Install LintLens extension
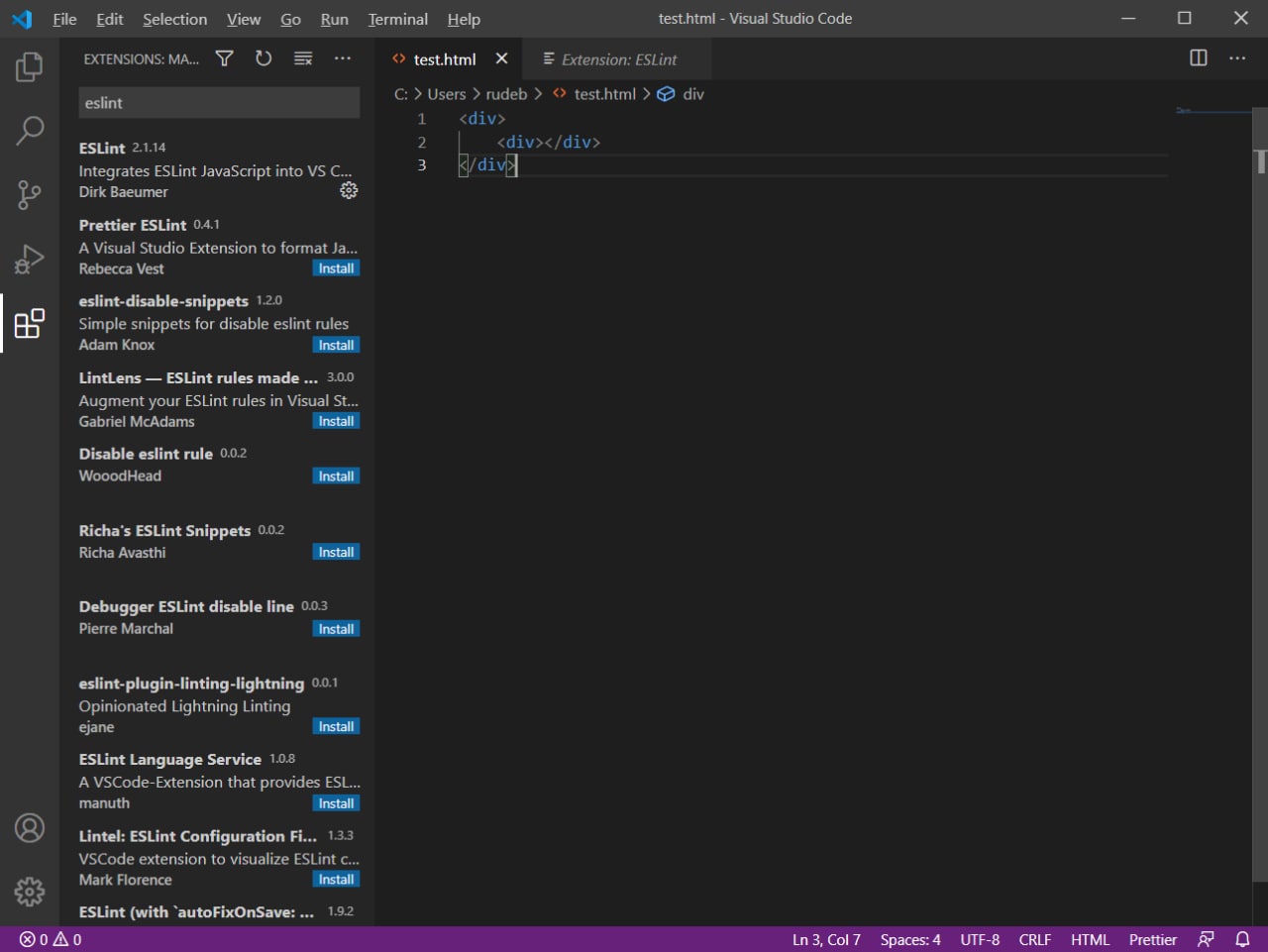Image resolution: width=1268 pixels, height=952 pixels. [x=336, y=421]
